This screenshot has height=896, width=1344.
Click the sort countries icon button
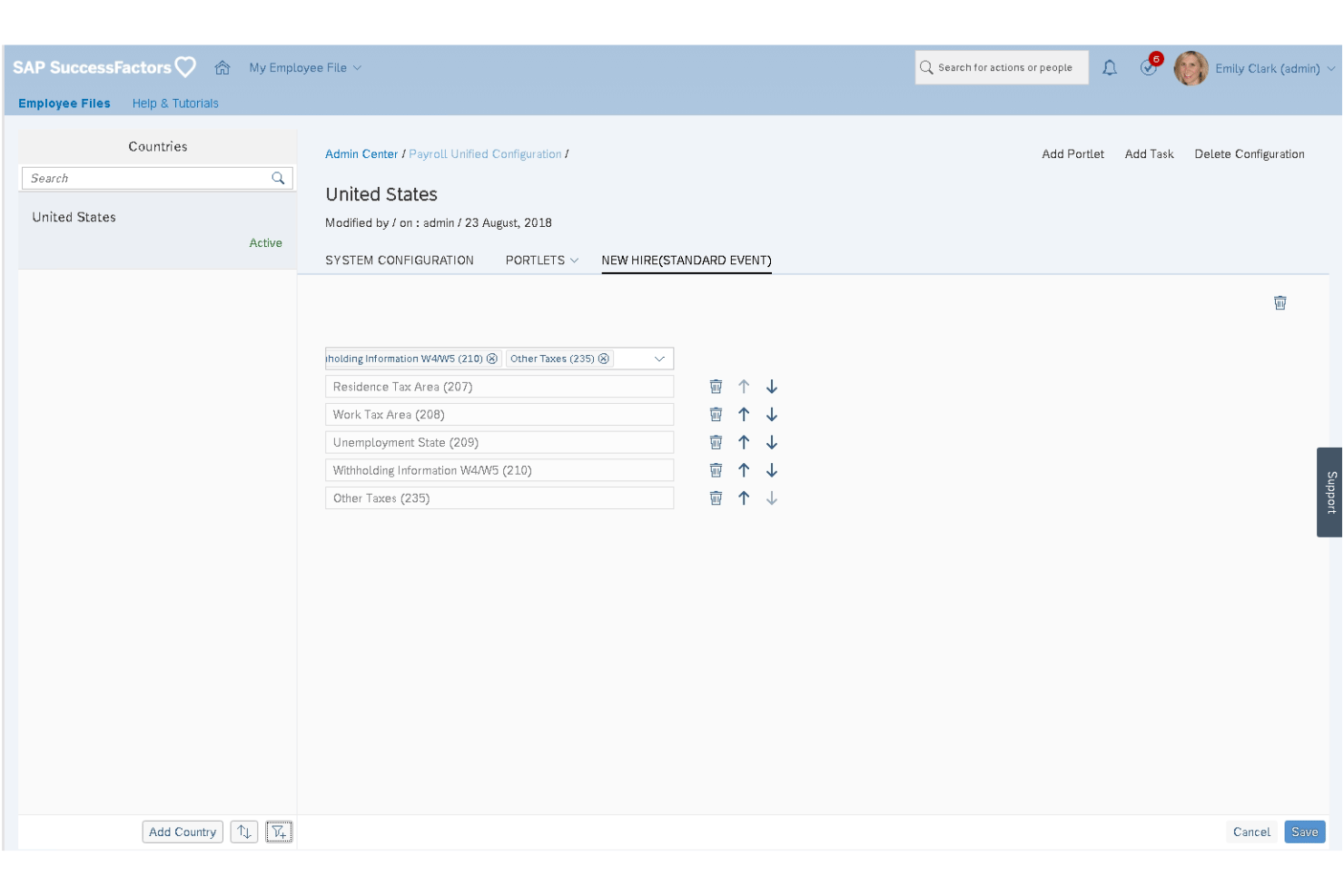point(244,832)
